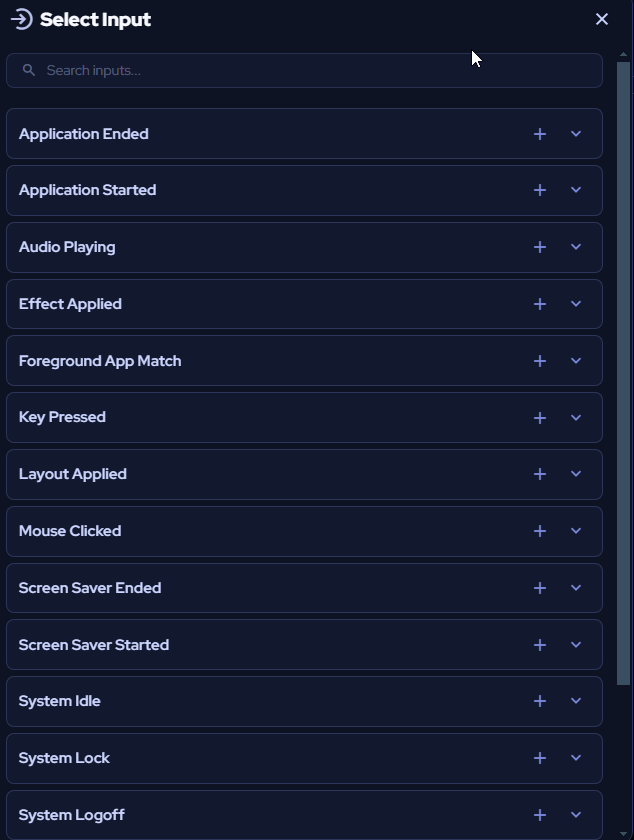Add Screen Saver Started input
The width and height of the screenshot is (634, 840).
coord(540,645)
